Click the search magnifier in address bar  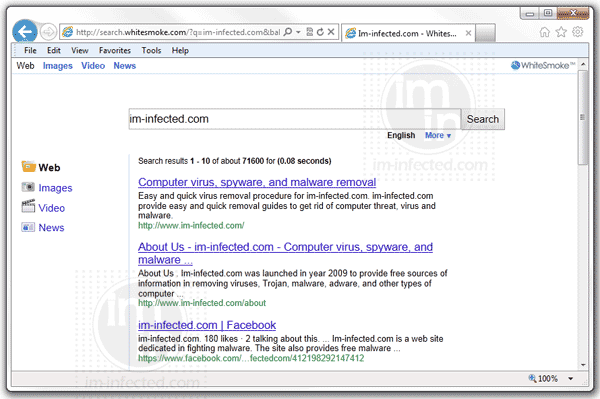coord(287,32)
